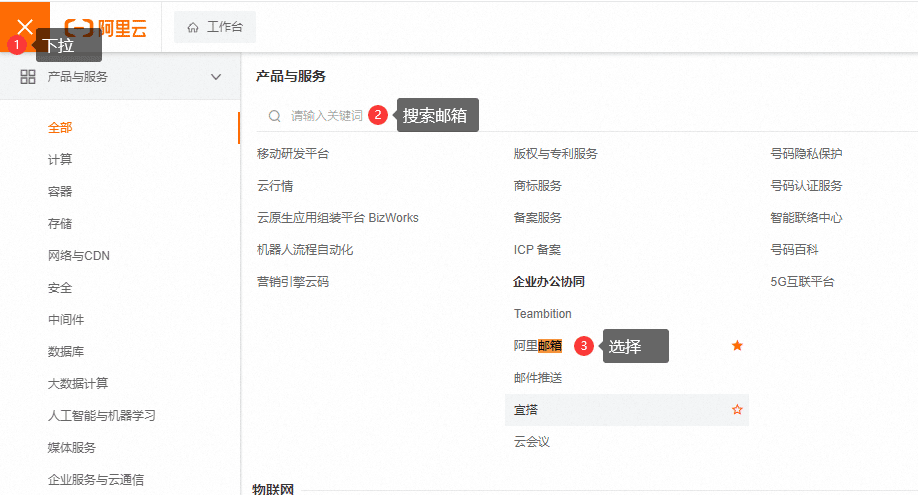Unfavorite 阿里邮箱 with the filled star
The image size is (918, 495).
737,346
